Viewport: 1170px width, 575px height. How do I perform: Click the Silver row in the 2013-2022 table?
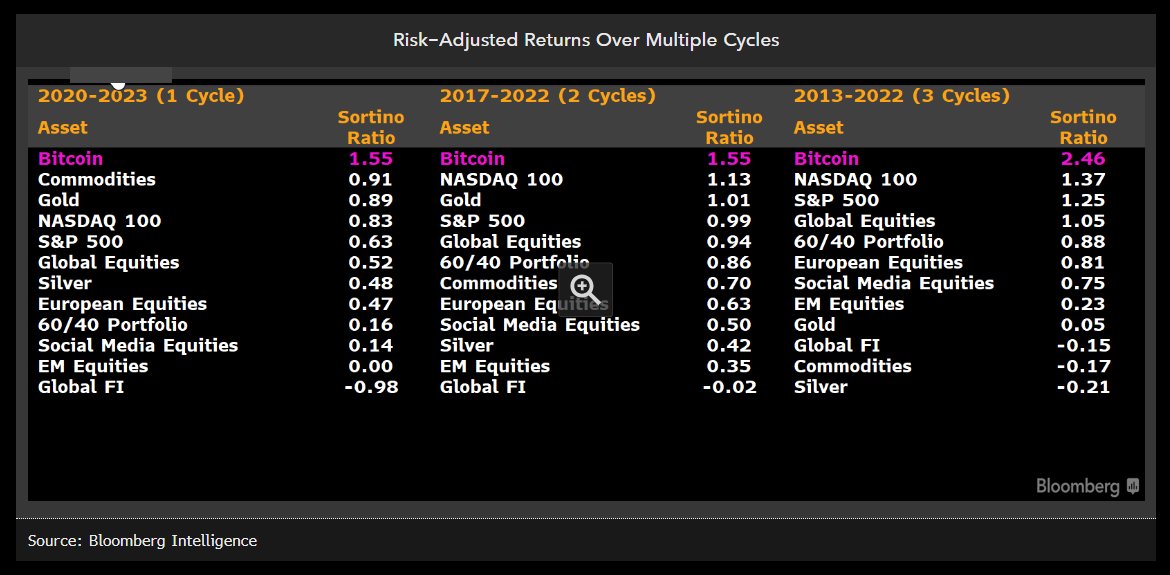820,387
